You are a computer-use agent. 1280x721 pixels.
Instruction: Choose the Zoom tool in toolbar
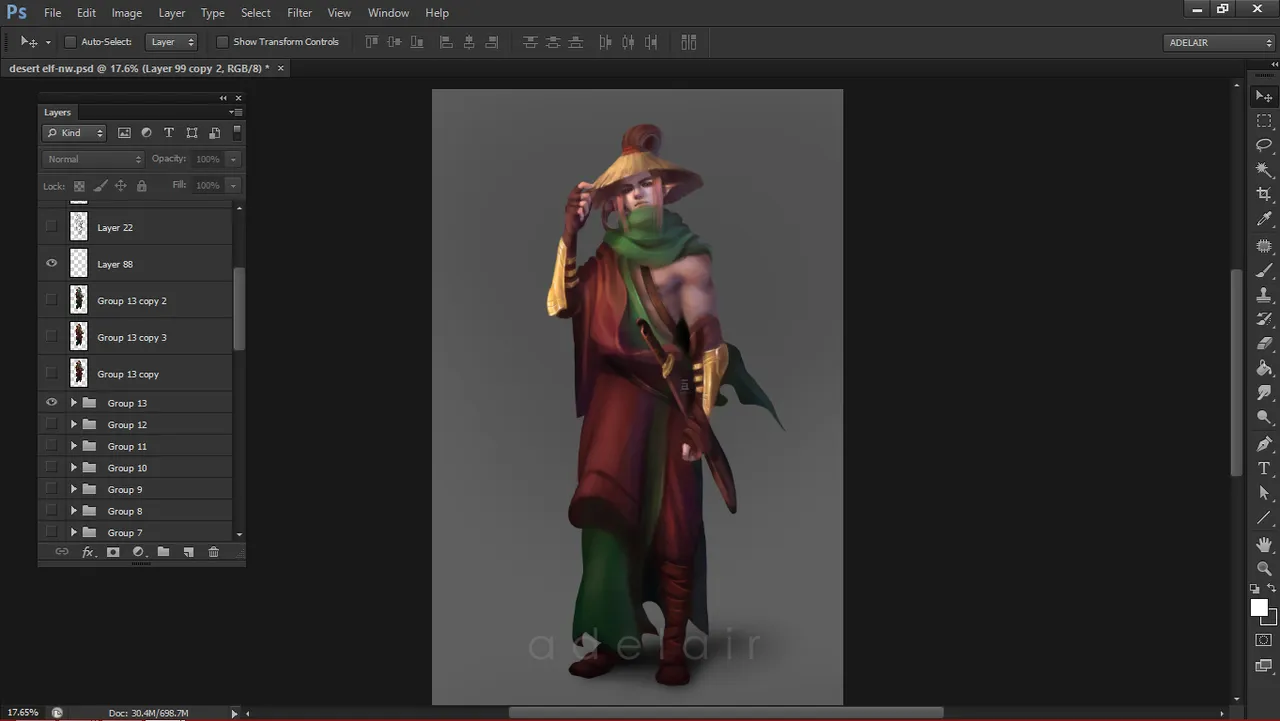coord(1264,568)
